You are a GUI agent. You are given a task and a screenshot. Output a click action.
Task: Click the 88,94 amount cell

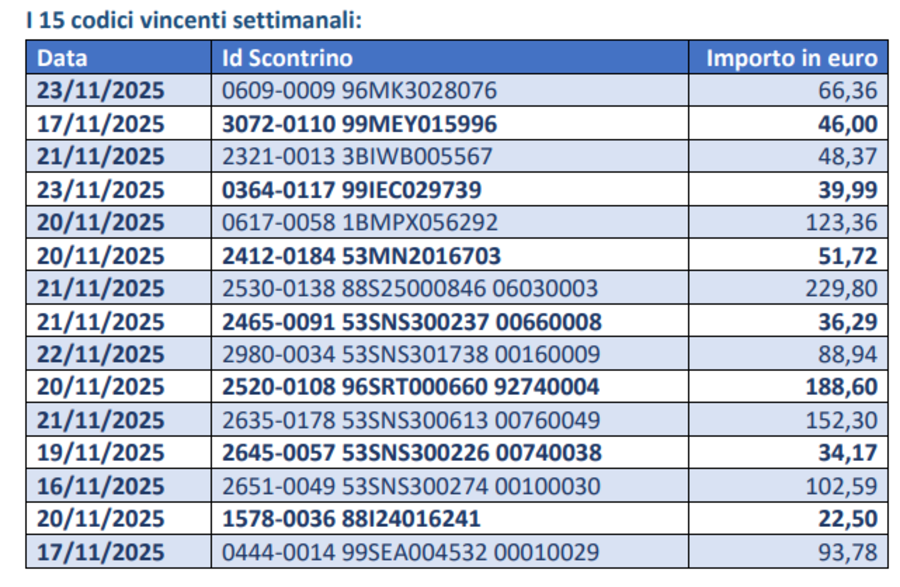click(853, 355)
